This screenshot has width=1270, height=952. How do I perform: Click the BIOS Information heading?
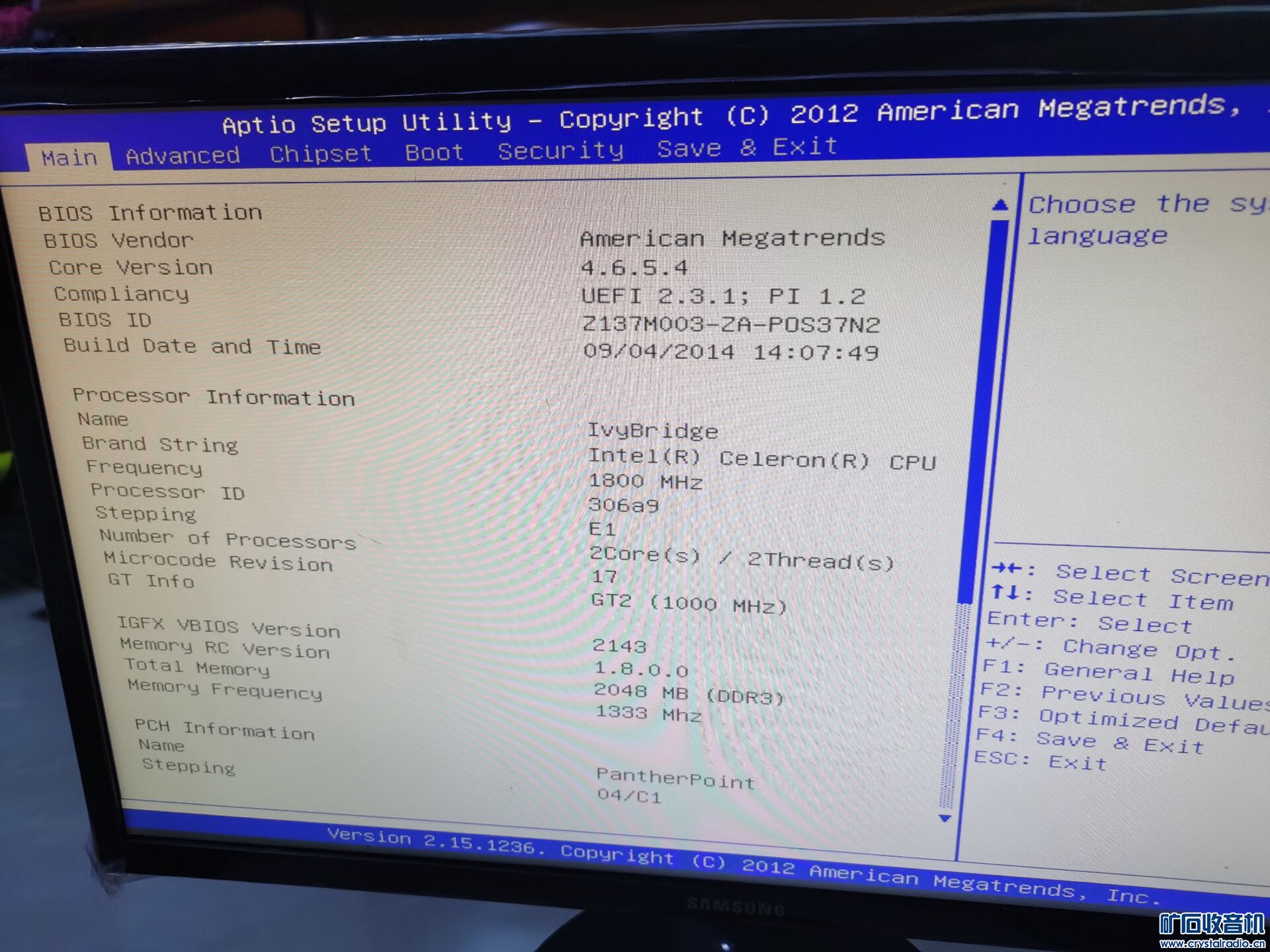[150, 213]
